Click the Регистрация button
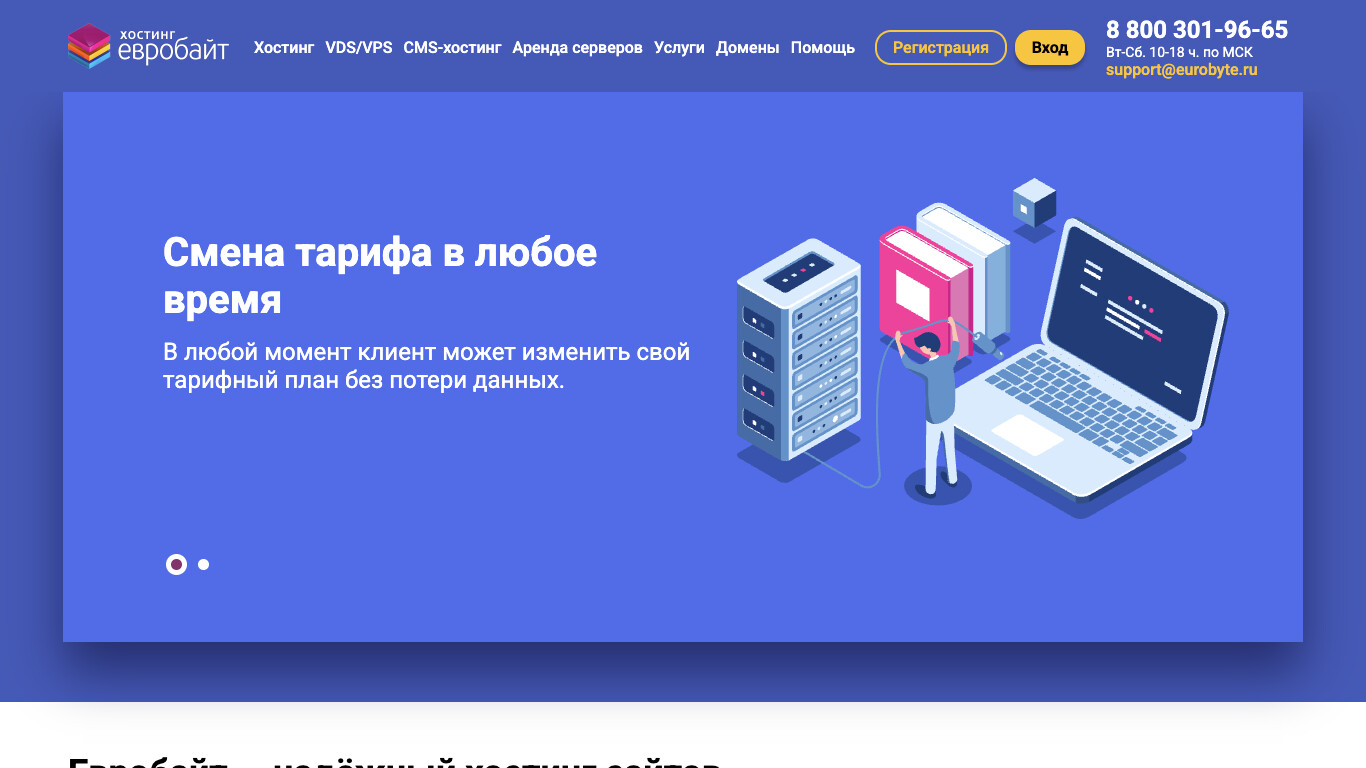1366x768 pixels. click(940, 47)
